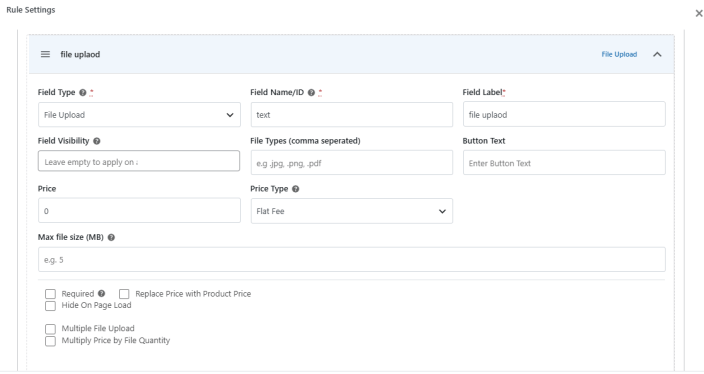Click the File Upload link in header
Viewport: 704px width, 374px height.
pos(619,54)
